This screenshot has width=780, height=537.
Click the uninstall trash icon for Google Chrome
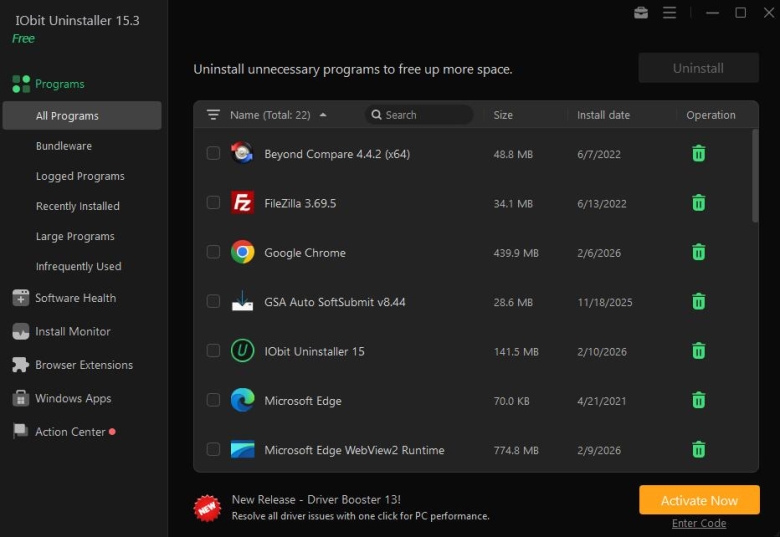[x=699, y=252]
